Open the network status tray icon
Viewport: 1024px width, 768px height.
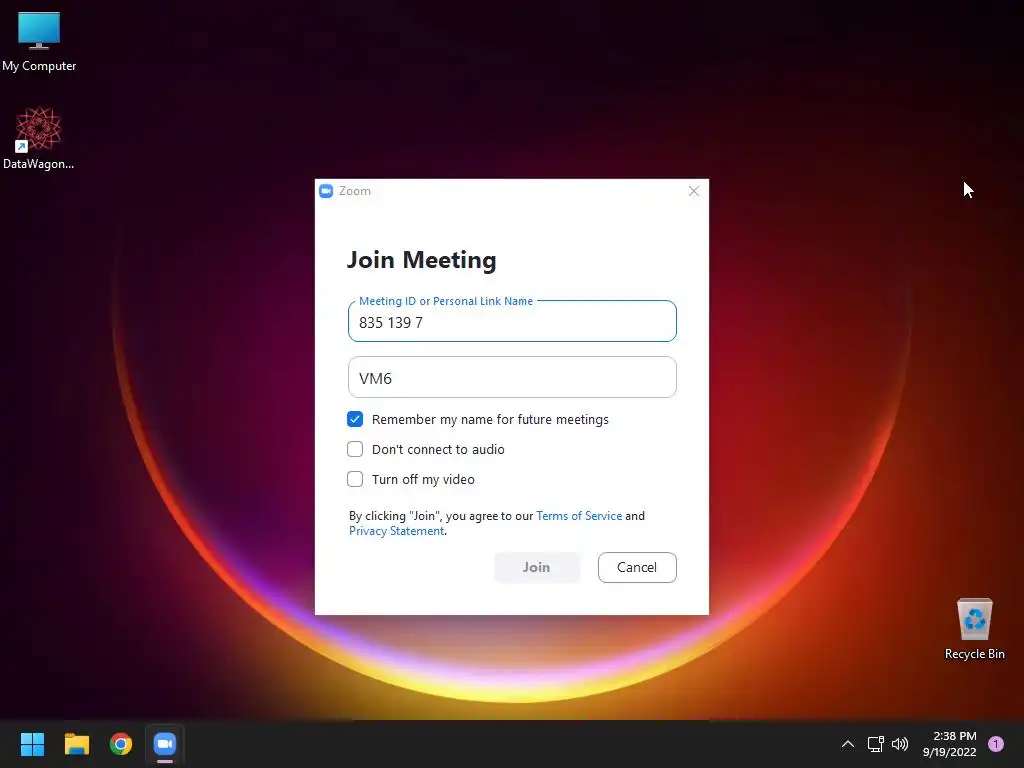(x=875, y=744)
